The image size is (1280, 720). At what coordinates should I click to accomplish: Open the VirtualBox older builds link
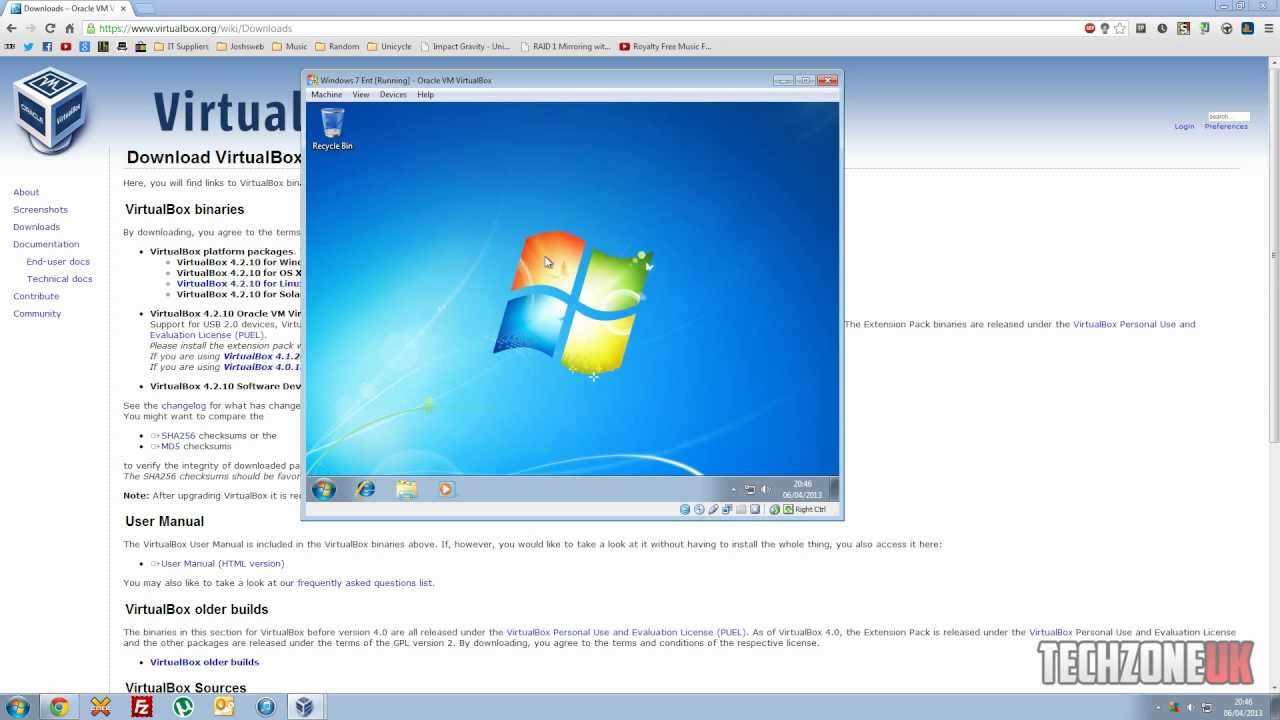[204, 662]
